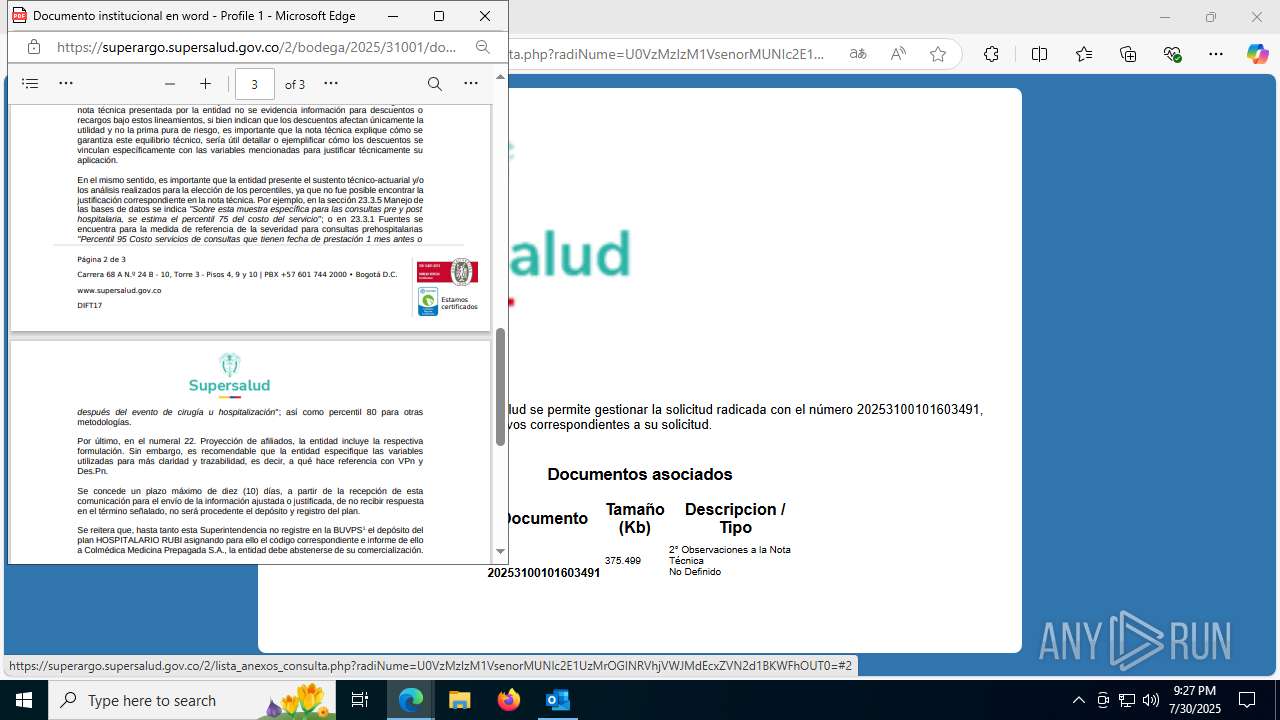Image resolution: width=1280 pixels, height=720 pixels.
Task: Click the zoom magnifier in popup address bar
Action: tap(483, 47)
